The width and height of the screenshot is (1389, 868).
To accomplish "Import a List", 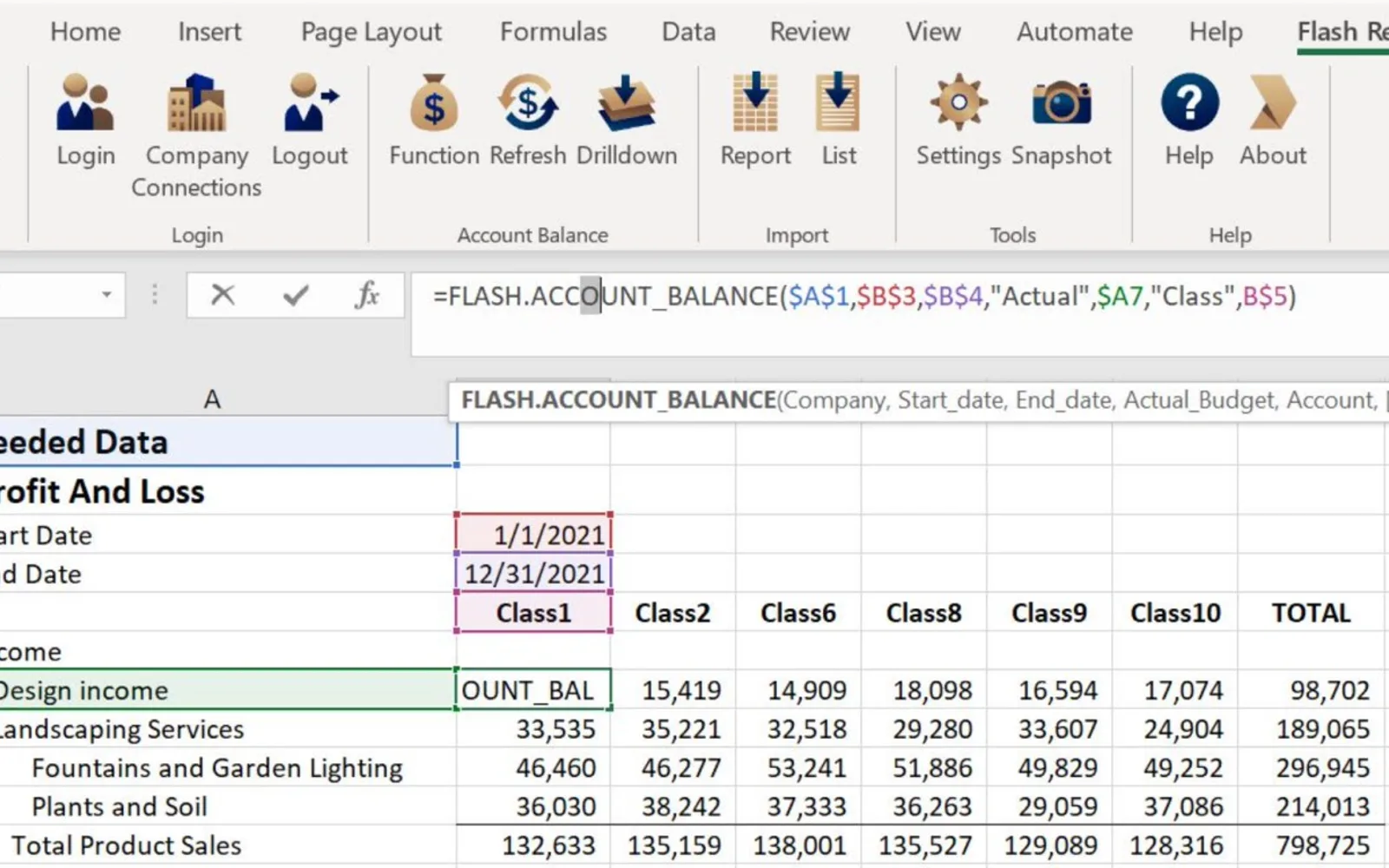I will click(x=839, y=120).
